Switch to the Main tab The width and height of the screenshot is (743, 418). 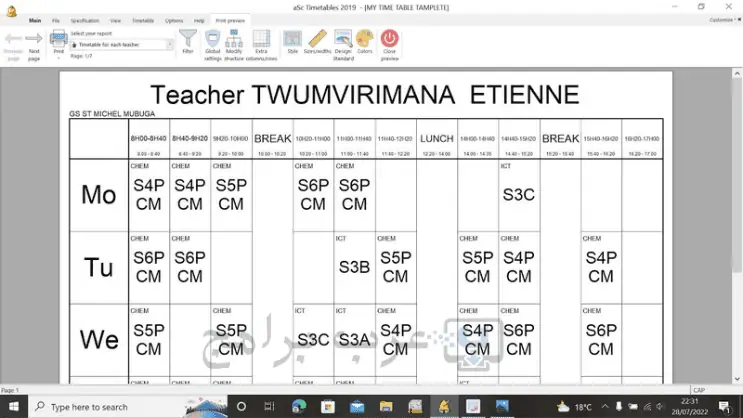coord(35,20)
